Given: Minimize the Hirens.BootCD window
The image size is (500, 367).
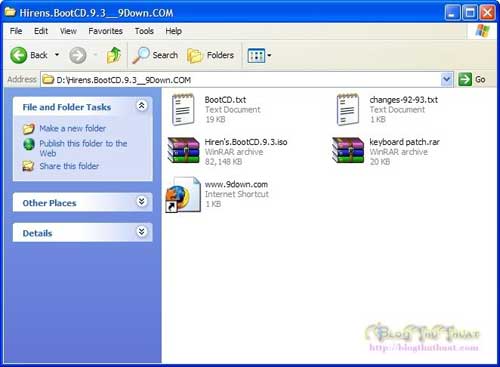Looking at the screenshot, I should click(x=452, y=13).
